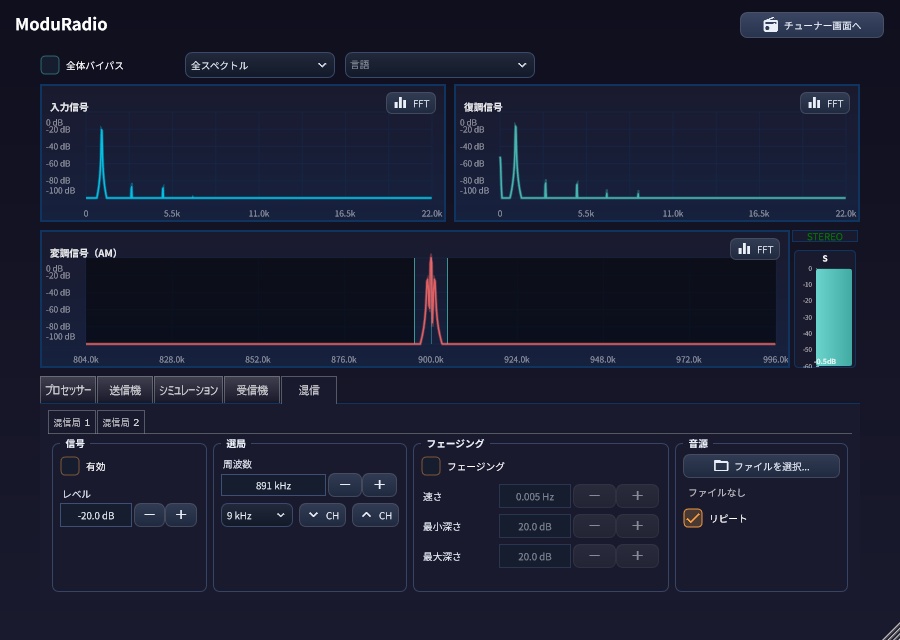
Task: Click the STEREO indicator label
Action: point(825,236)
